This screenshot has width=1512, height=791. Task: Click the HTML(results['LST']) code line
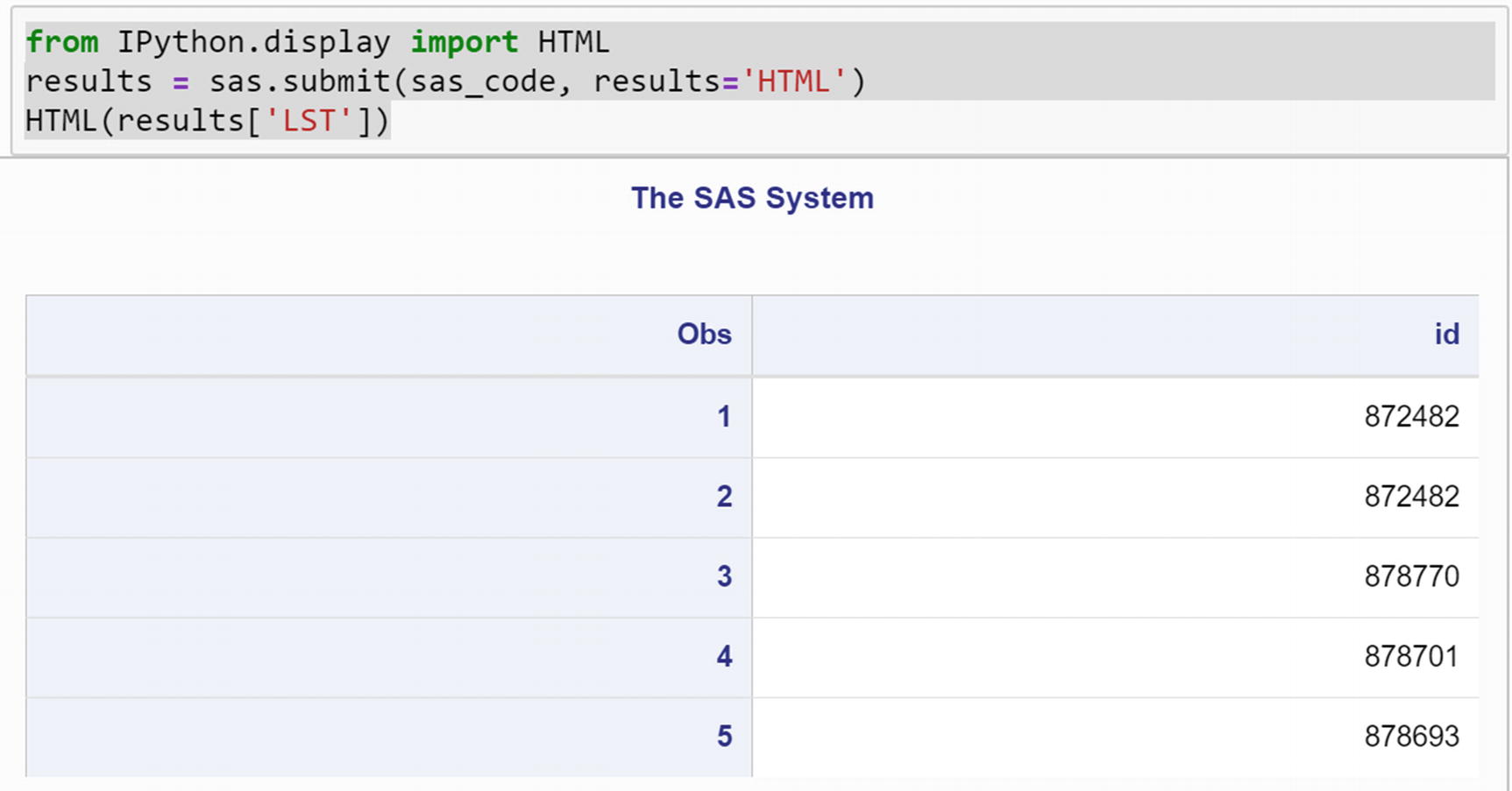(x=207, y=121)
